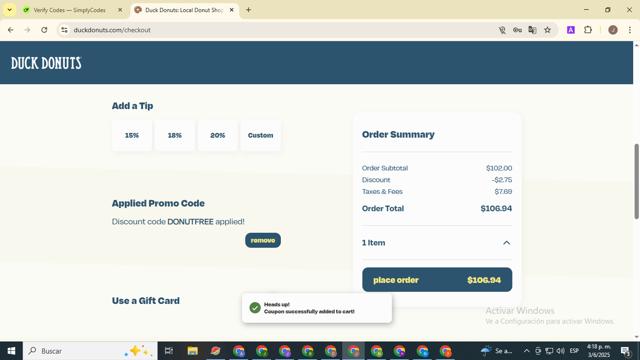This screenshot has height=360, width=640.
Task: Open Chrome's three-dot menu
Action: click(630, 30)
